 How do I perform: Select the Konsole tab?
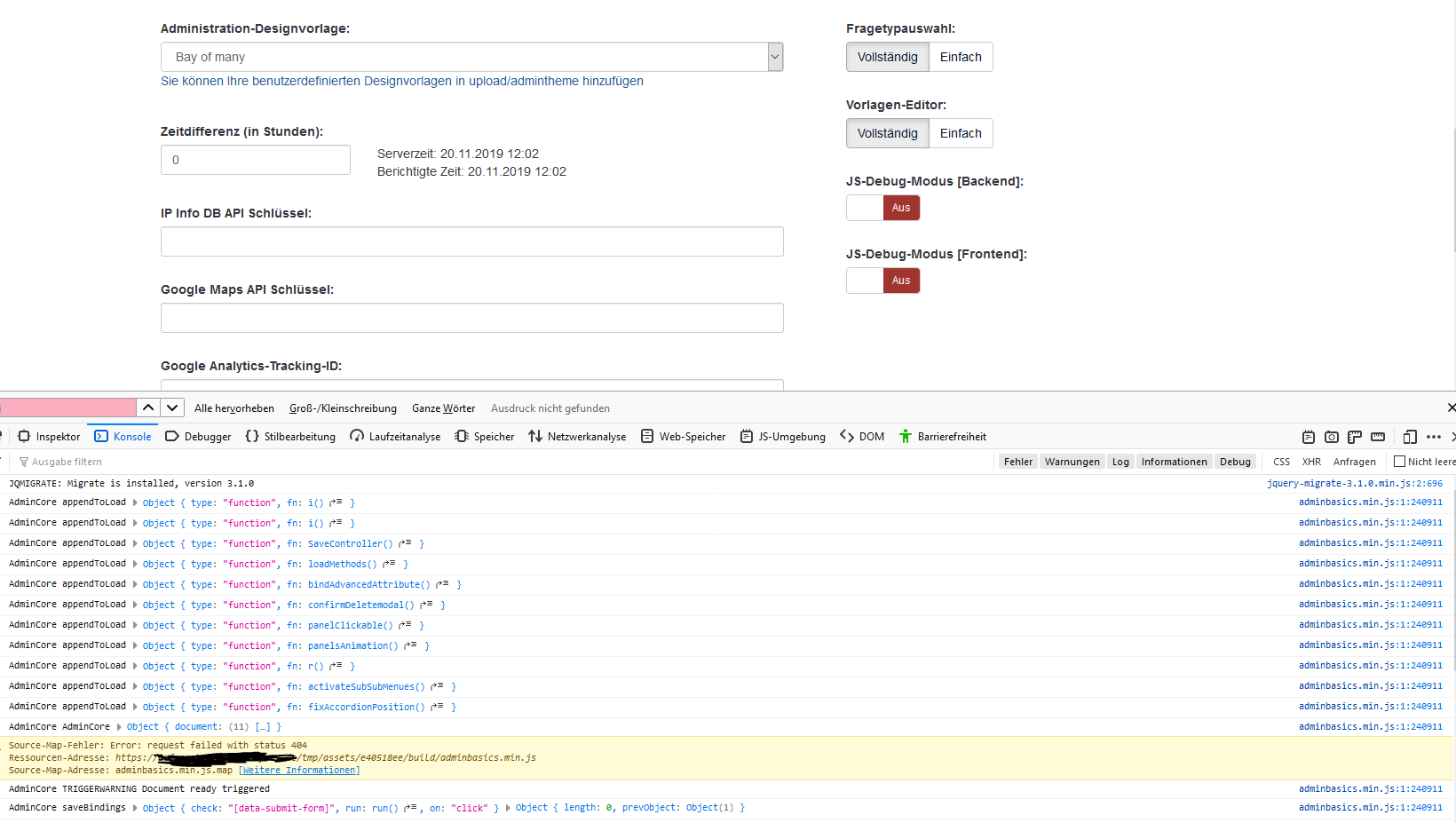pos(123,437)
